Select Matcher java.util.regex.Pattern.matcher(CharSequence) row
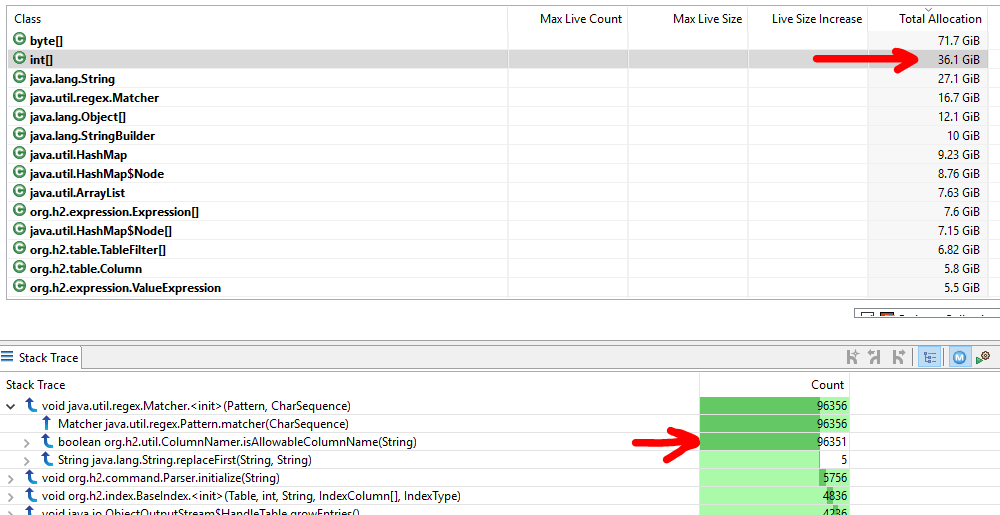 click(x=425, y=423)
